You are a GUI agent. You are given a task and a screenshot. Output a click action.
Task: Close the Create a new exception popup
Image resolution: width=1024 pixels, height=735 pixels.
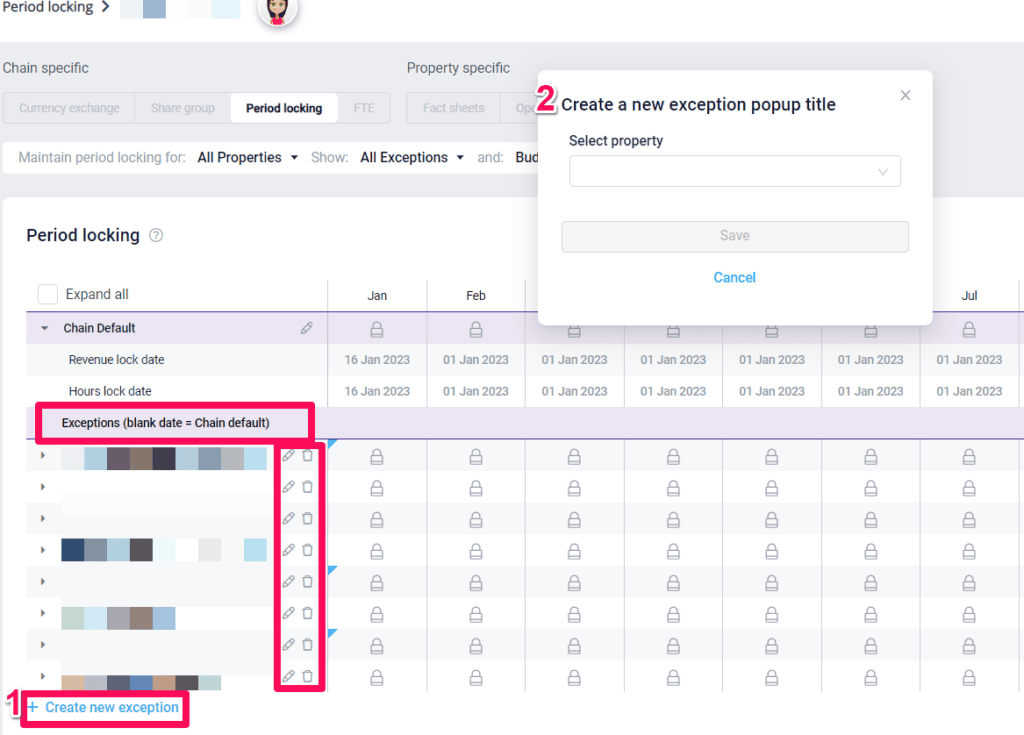click(x=905, y=95)
